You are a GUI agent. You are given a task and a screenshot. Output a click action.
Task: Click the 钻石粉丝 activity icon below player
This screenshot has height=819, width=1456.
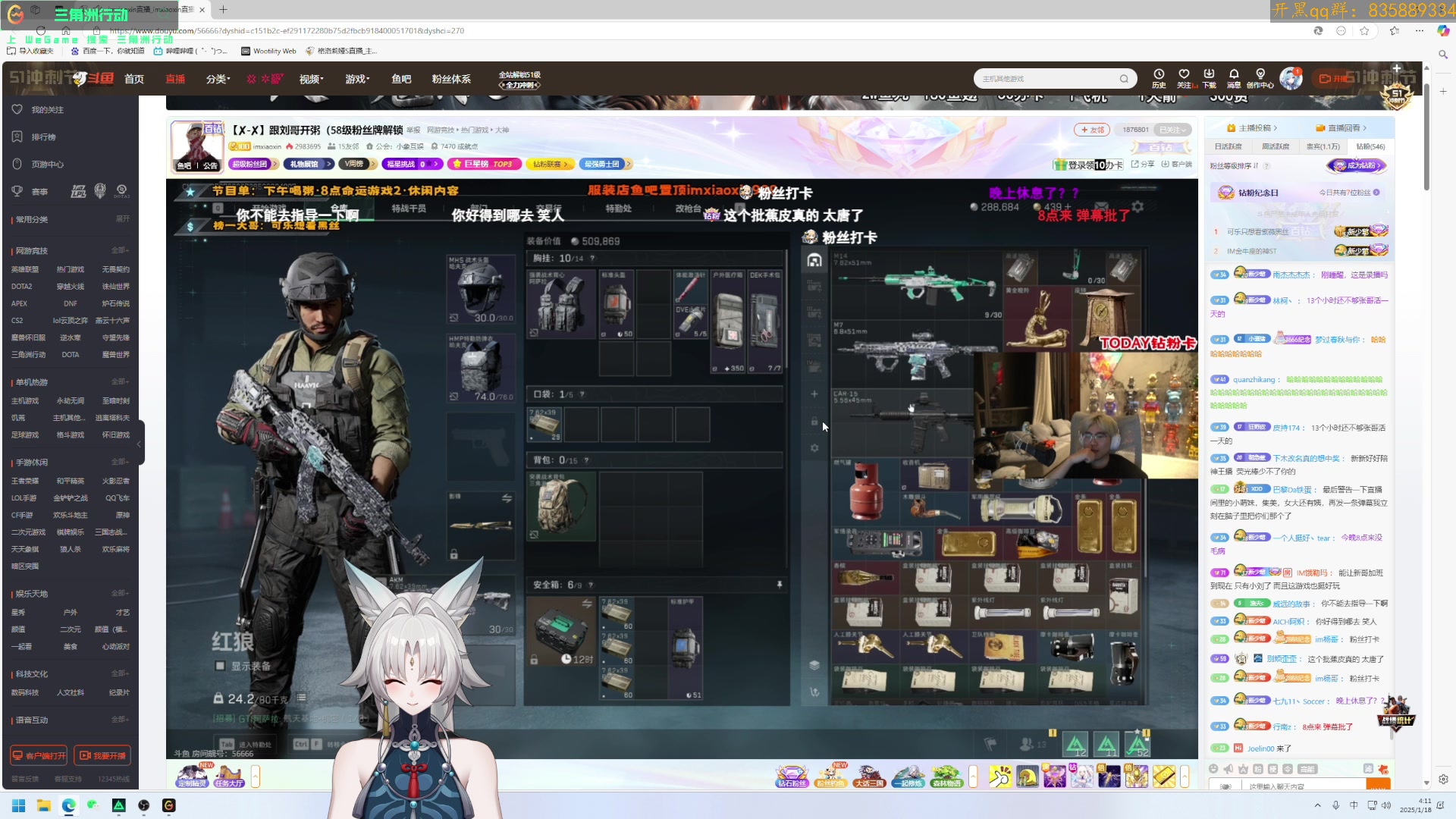[792, 777]
